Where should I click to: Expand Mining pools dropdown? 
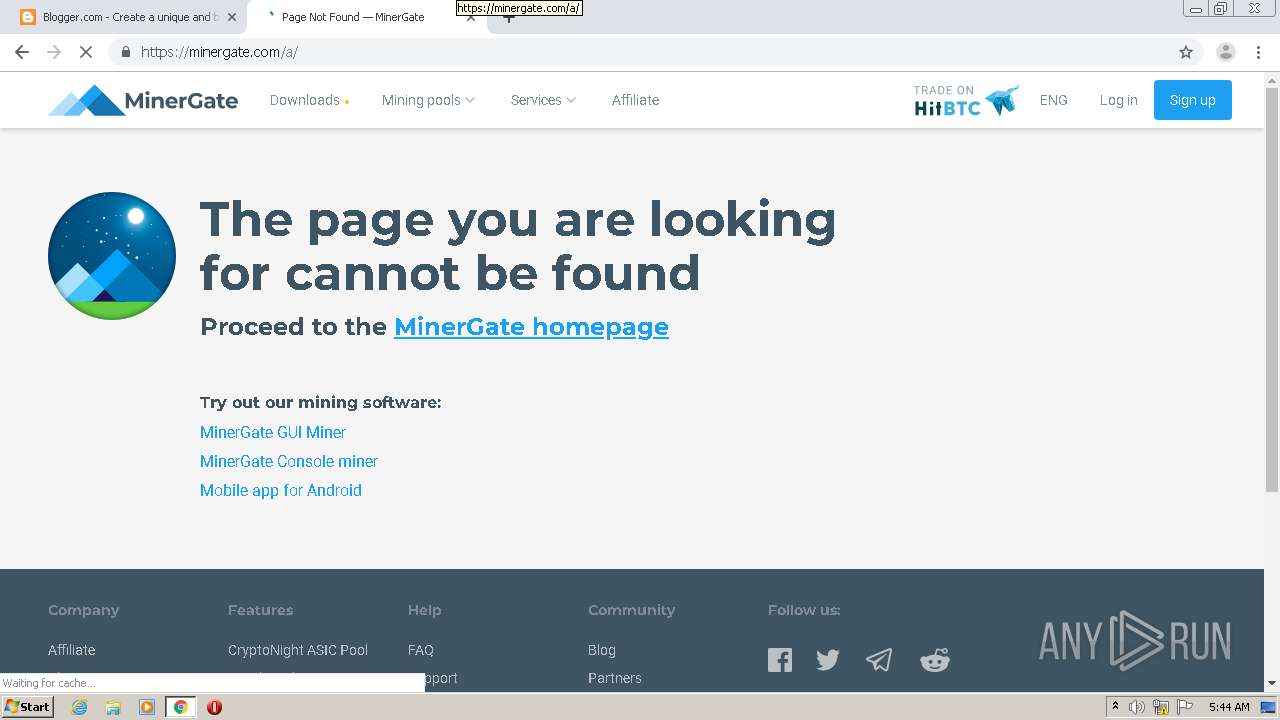(428, 100)
